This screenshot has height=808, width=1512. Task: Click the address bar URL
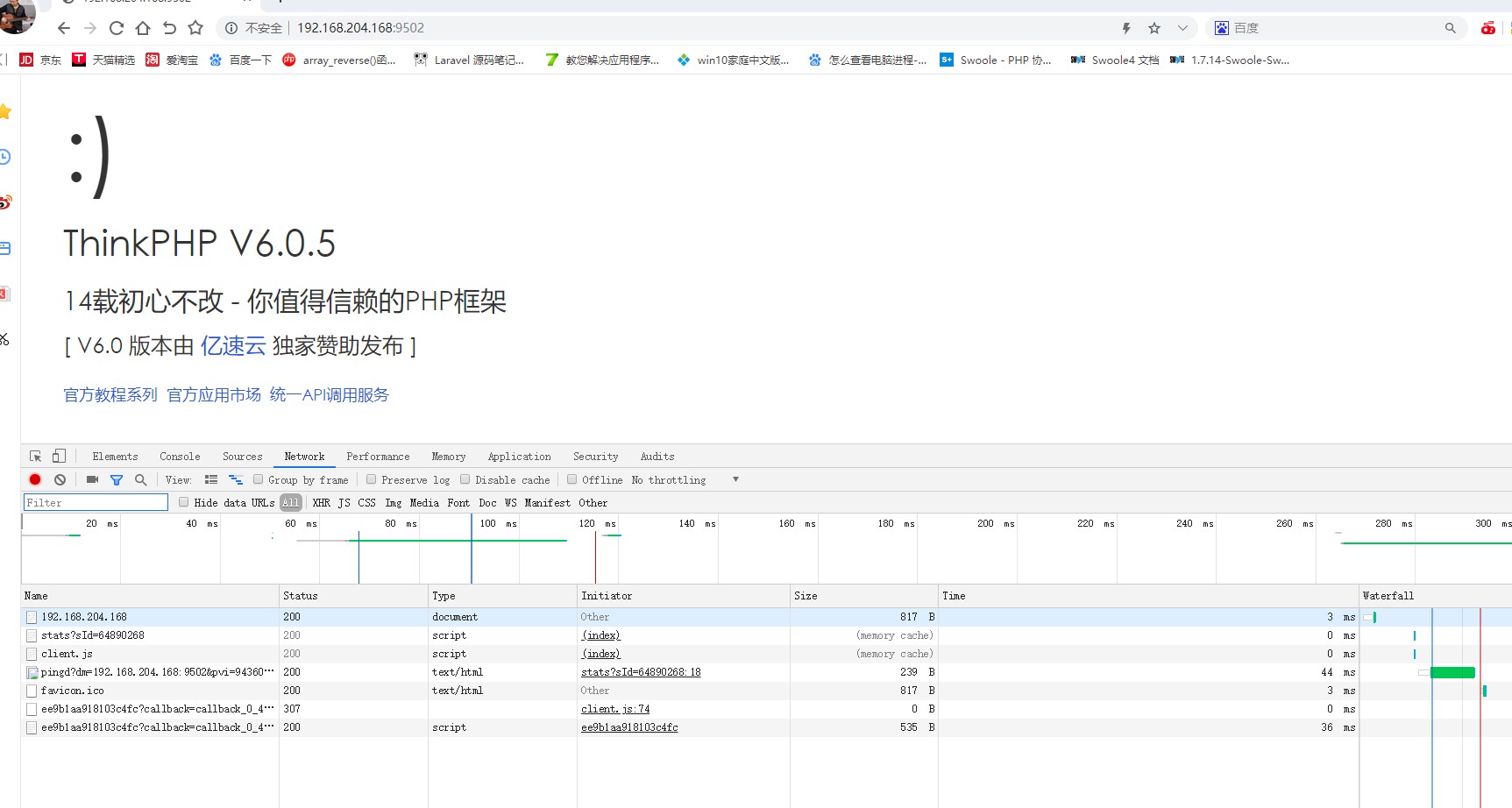360,28
